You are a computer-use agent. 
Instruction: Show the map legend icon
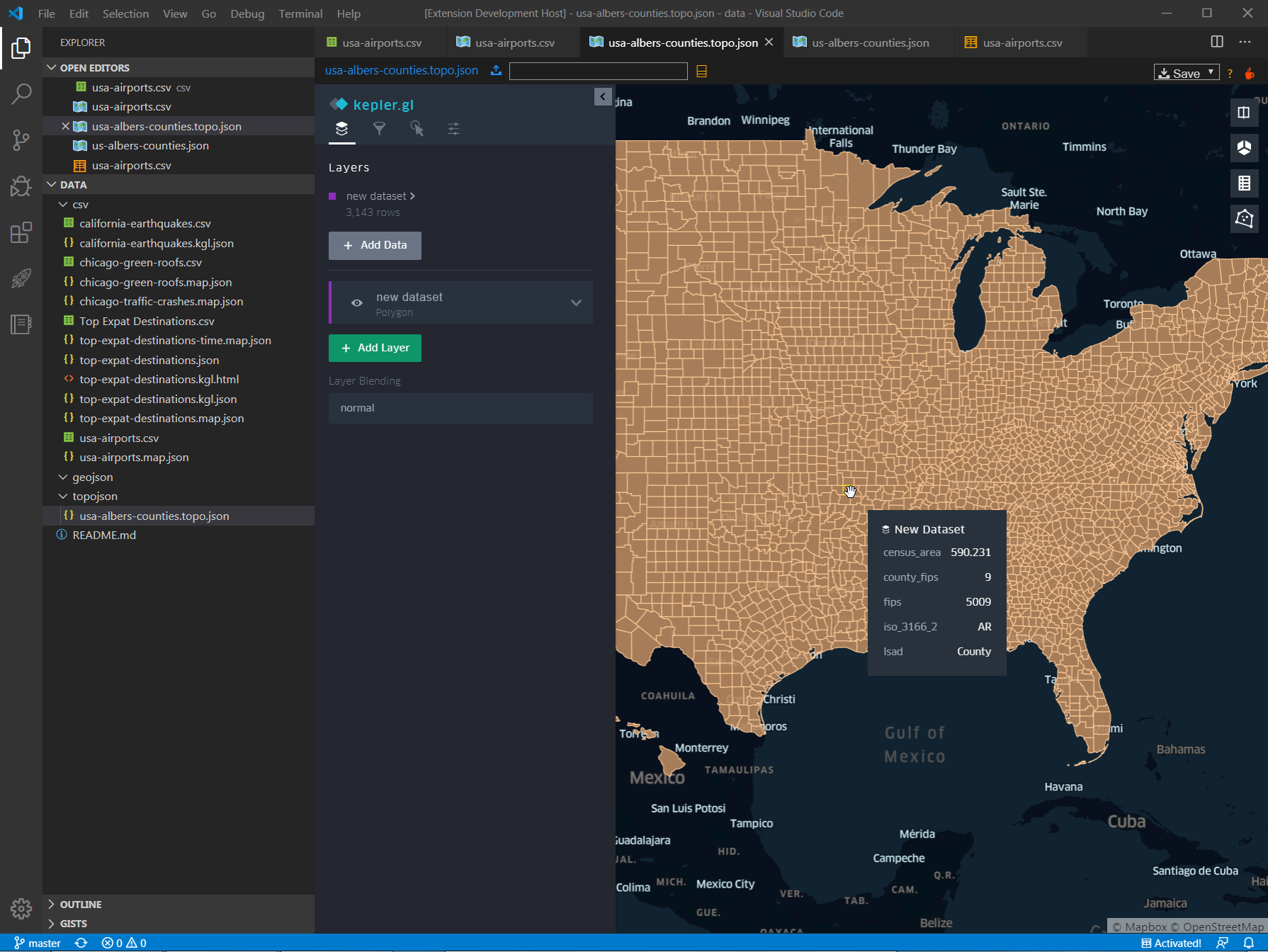tap(1244, 183)
